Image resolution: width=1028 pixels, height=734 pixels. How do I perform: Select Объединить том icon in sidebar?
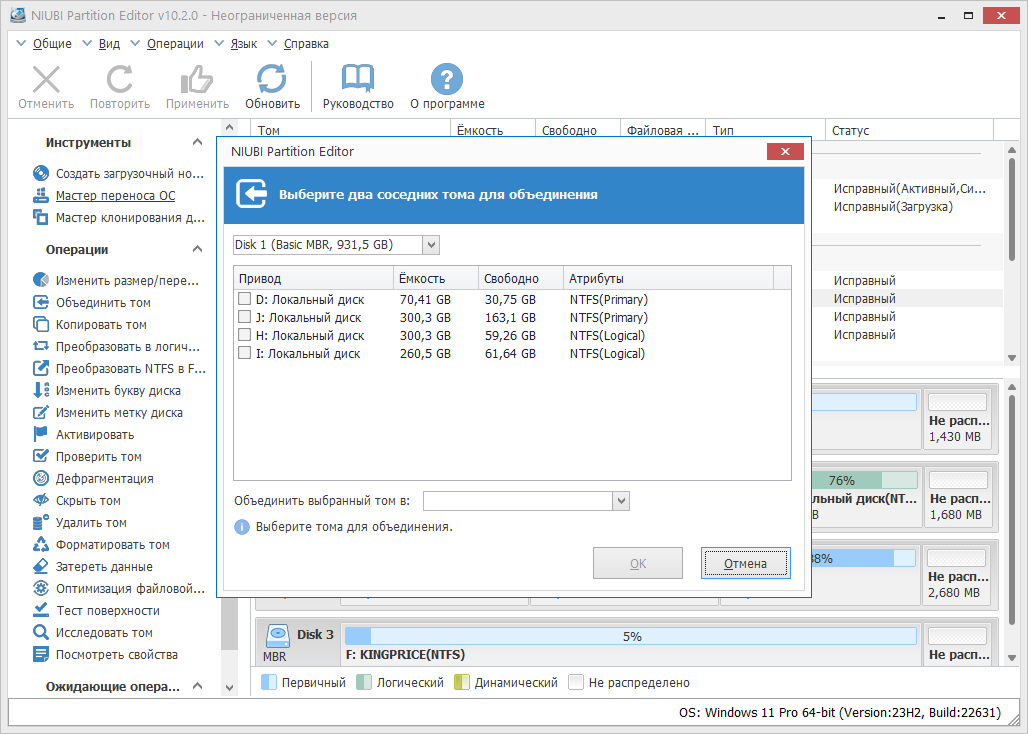[x=41, y=302]
